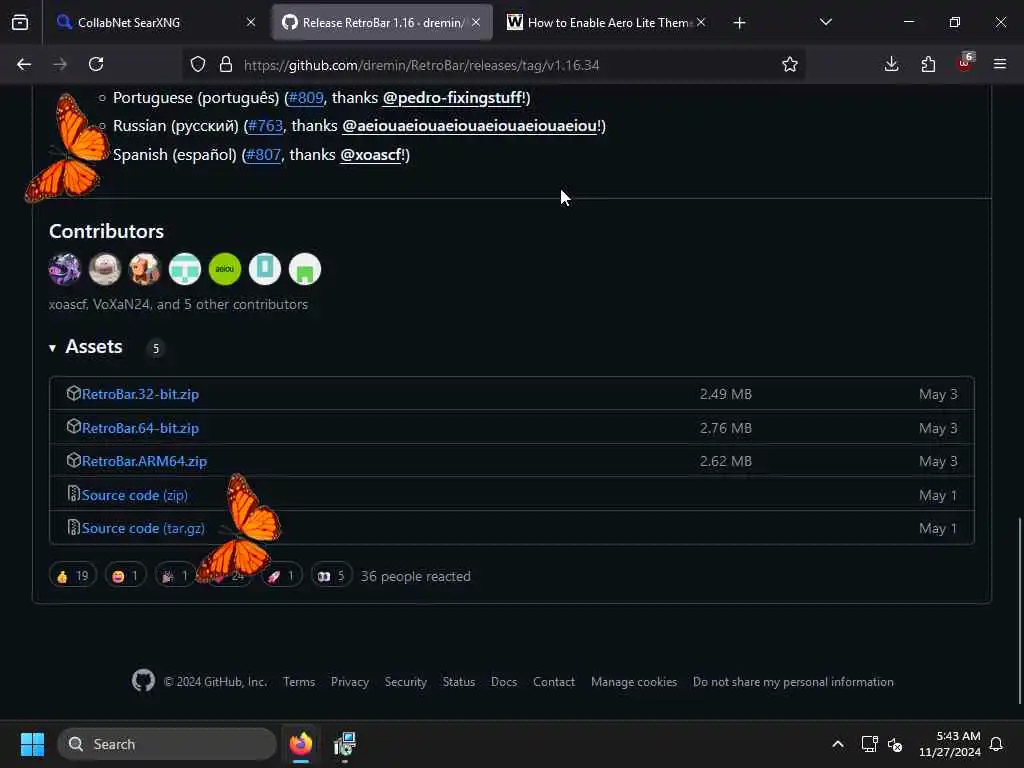The image size is (1024, 768).
Task: Open first contributor purple avatar
Action: tap(65, 269)
